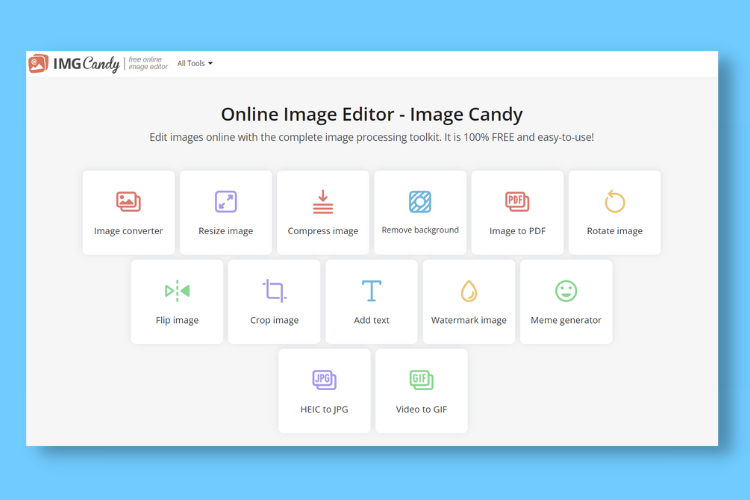Click the HEIC to JPG icon
Image resolution: width=750 pixels, height=500 pixels.
tap(324, 380)
